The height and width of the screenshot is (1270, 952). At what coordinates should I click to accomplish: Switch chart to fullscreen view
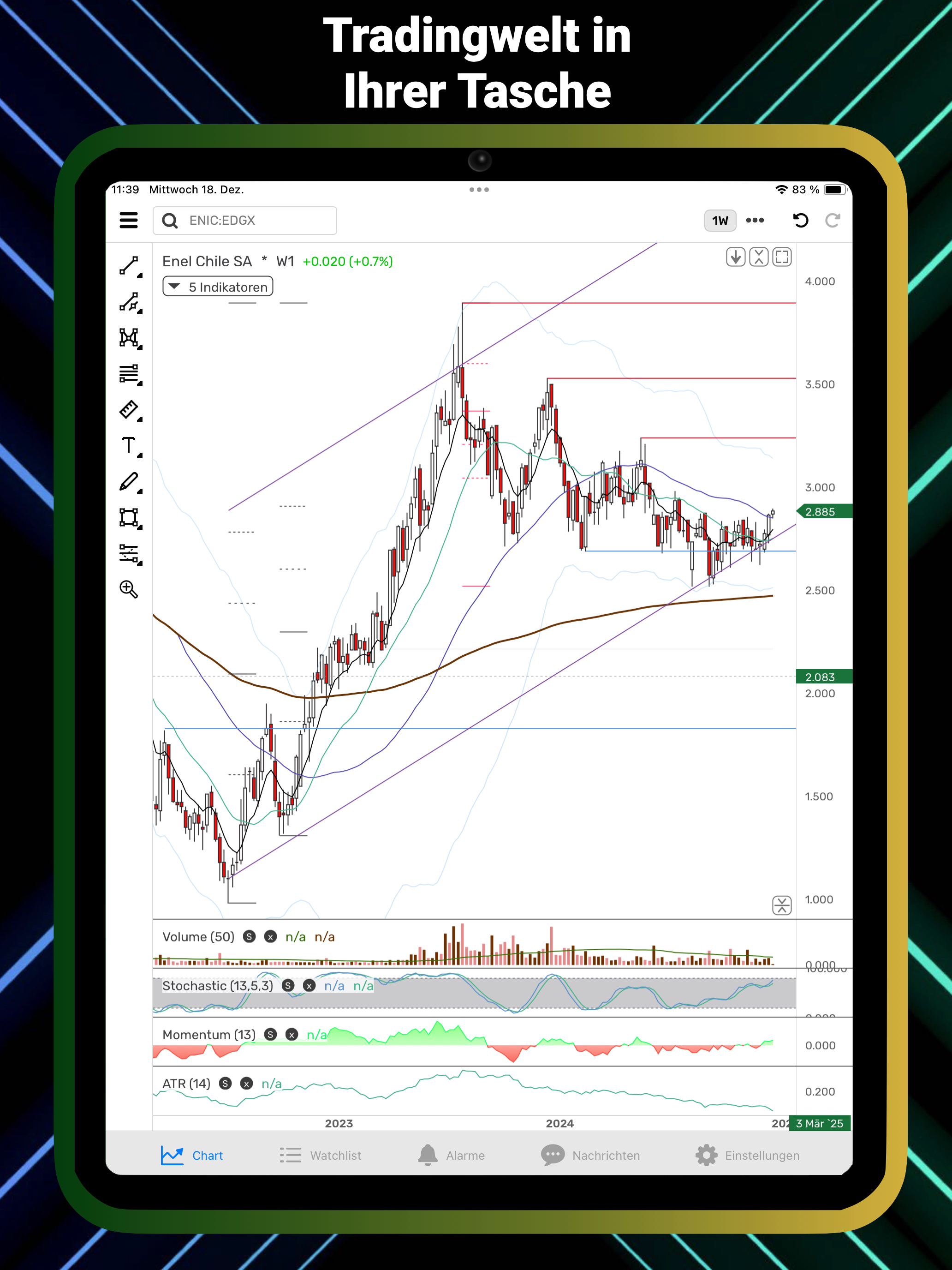(781, 257)
